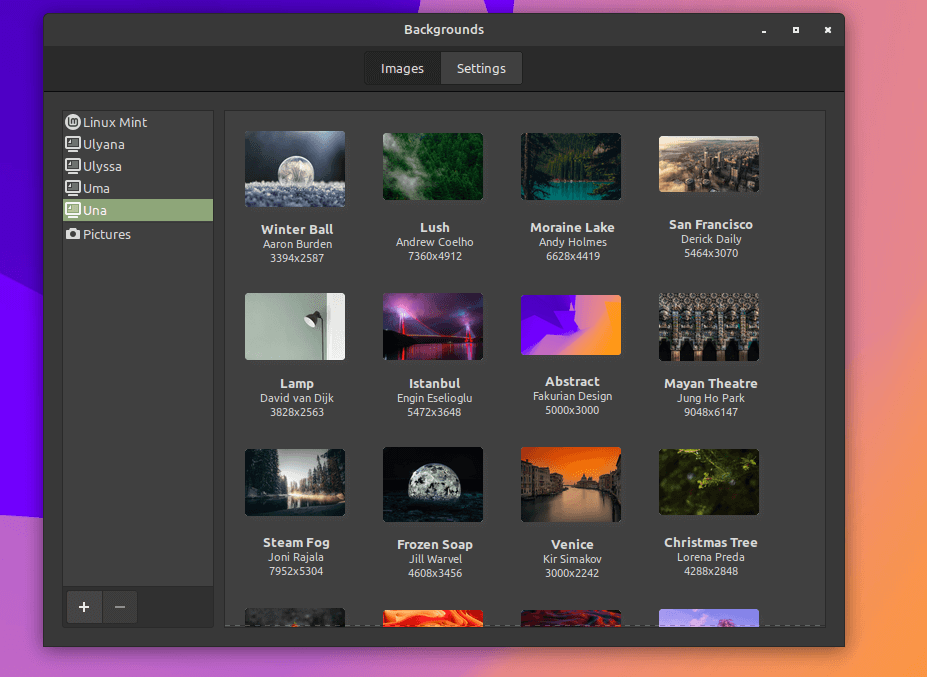927x677 pixels.
Task: Click the camera icon beside Pictures
Action: coord(72,234)
